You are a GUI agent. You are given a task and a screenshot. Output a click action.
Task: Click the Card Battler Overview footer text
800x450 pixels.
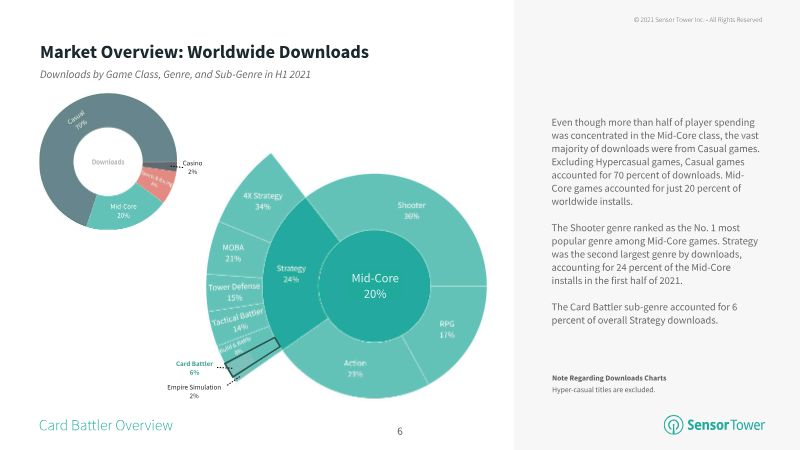click(106, 425)
